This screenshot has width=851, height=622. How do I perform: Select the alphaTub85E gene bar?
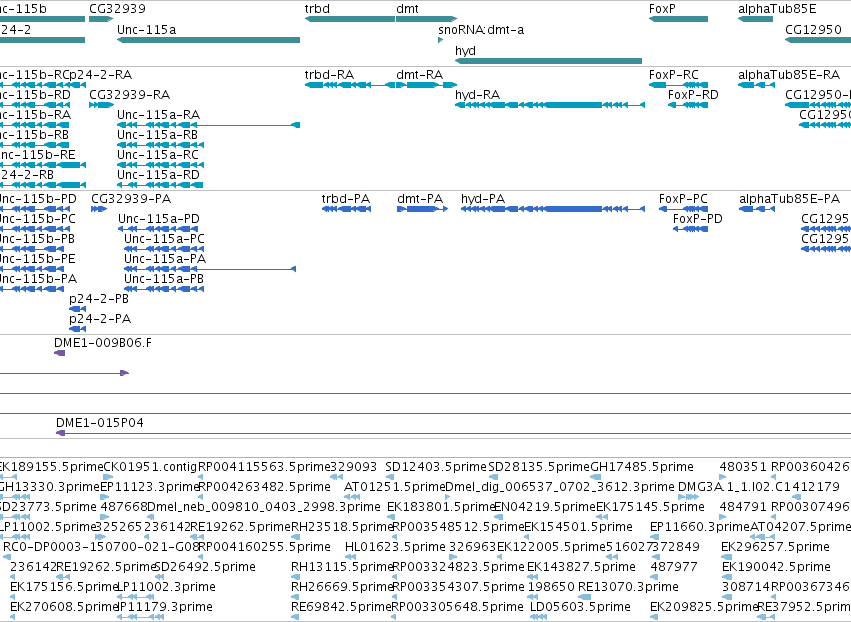tap(755, 19)
